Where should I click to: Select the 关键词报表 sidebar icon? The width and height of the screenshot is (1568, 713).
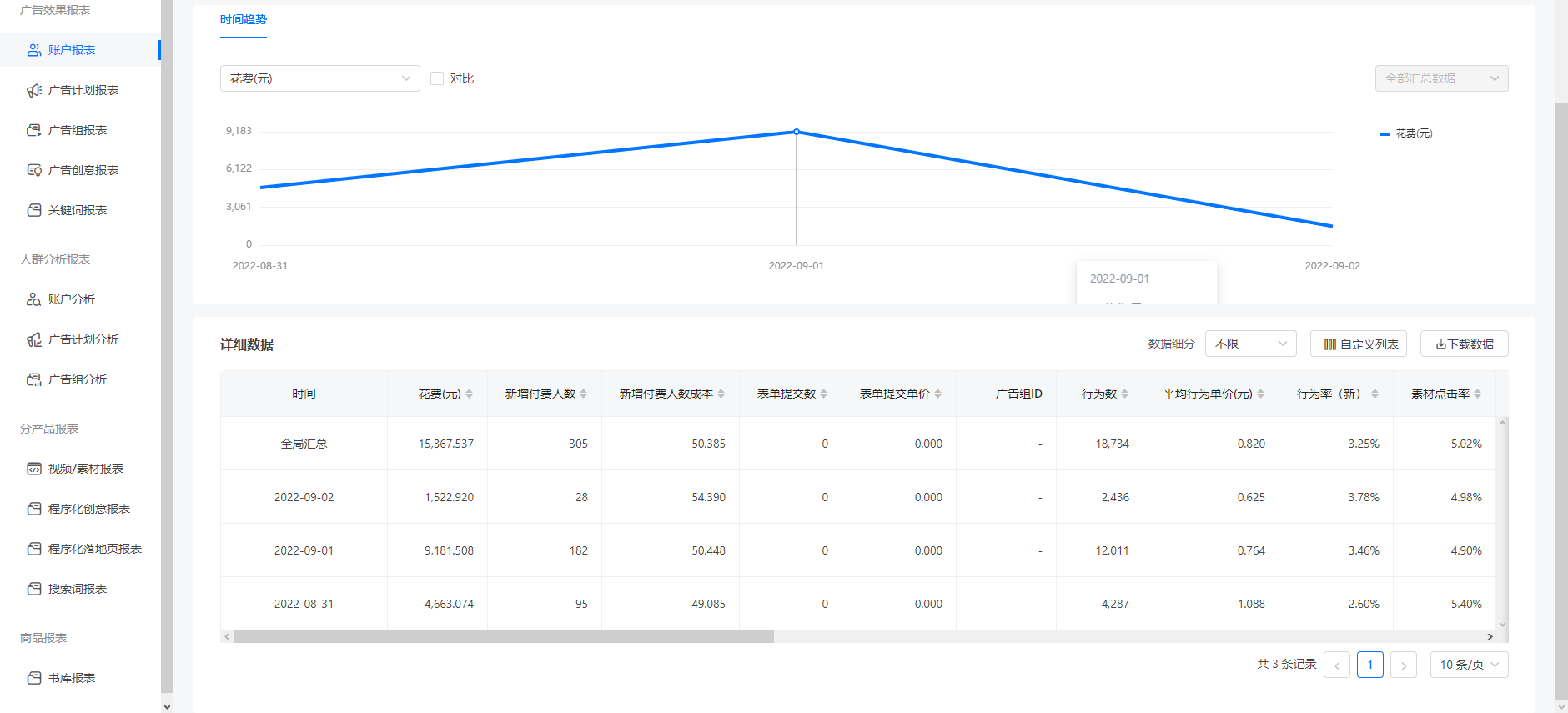(x=34, y=210)
